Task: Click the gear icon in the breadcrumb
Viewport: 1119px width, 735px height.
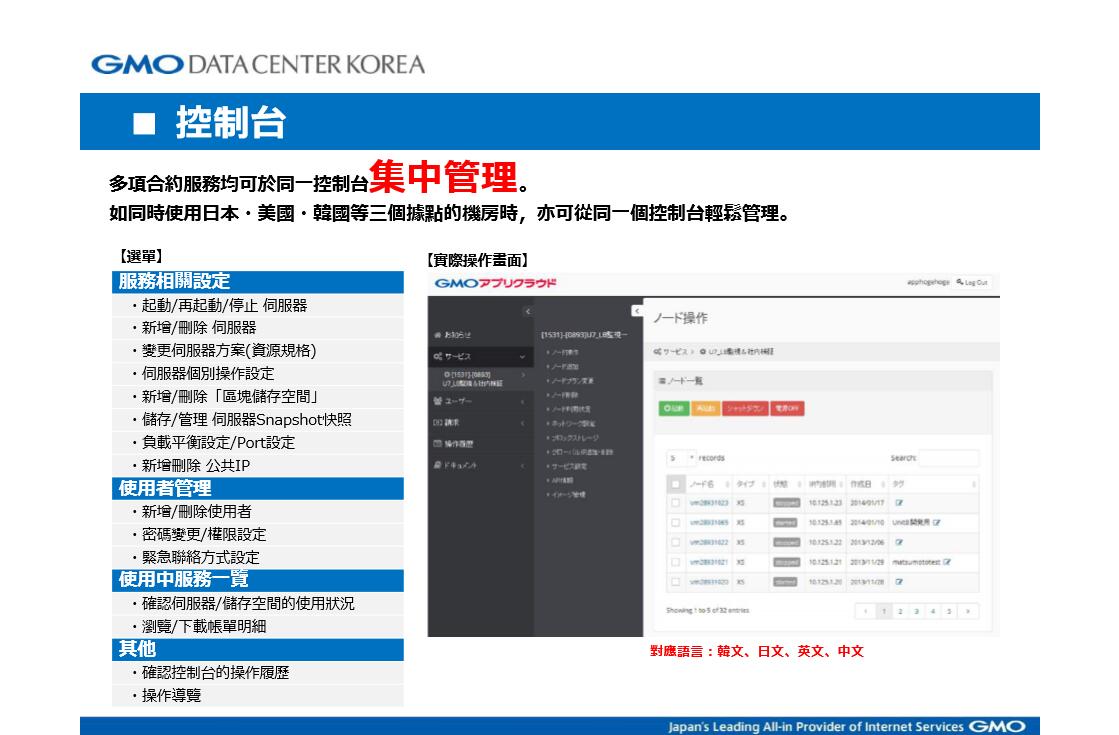Action: pyautogui.click(x=702, y=352)
